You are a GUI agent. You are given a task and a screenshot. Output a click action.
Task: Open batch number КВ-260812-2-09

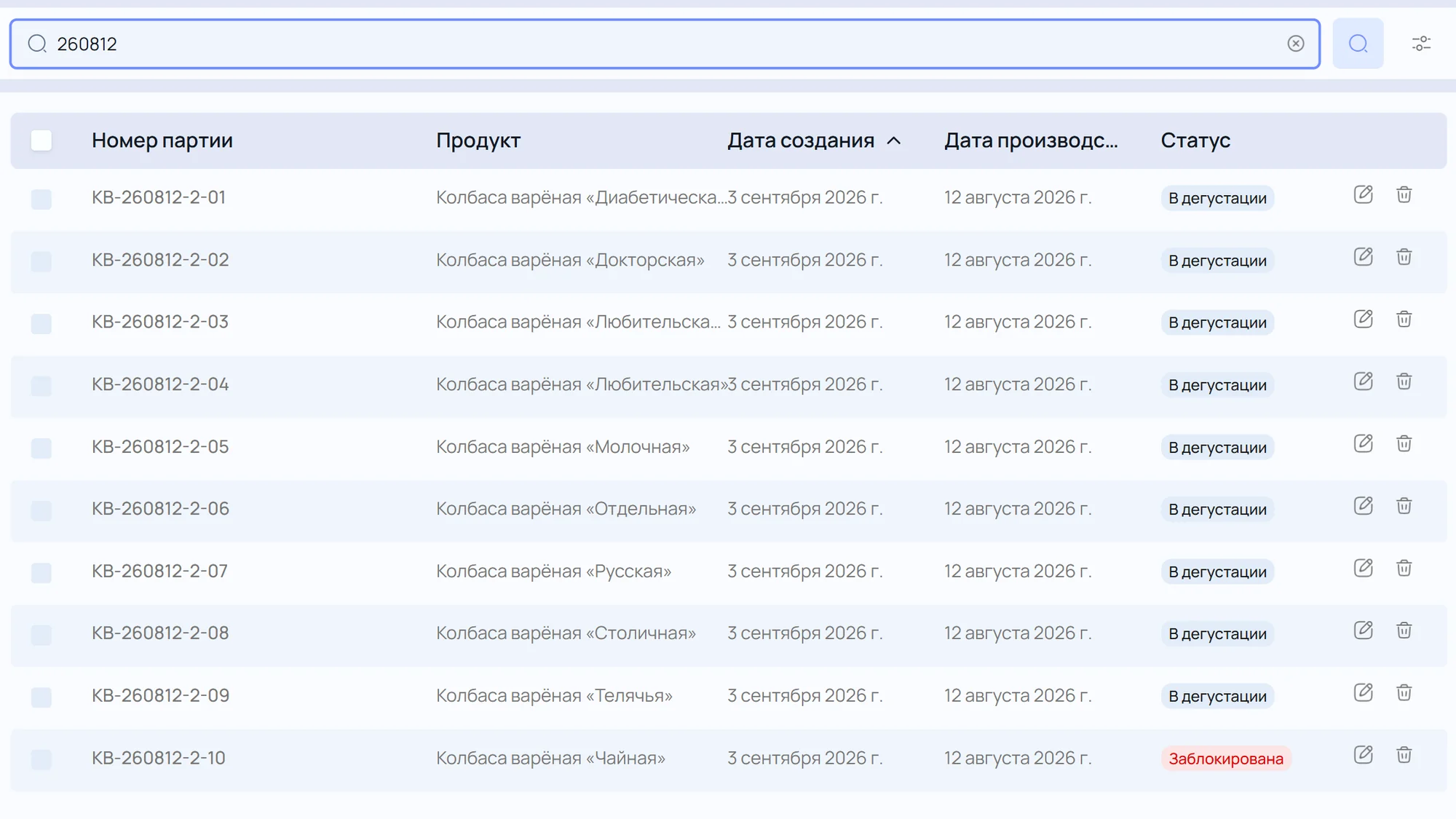click(160, 696)
